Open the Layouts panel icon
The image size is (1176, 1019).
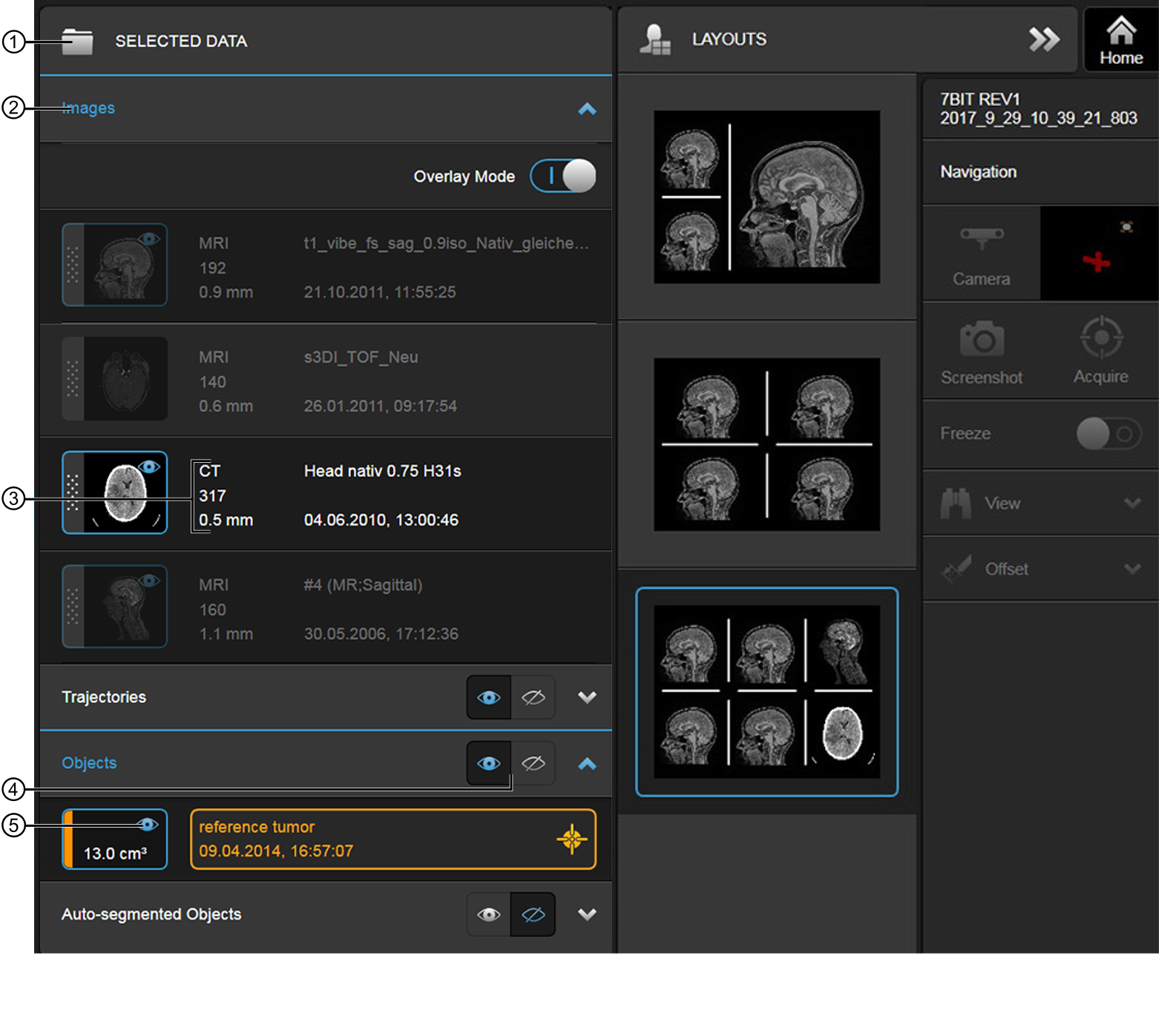point(655,40)
